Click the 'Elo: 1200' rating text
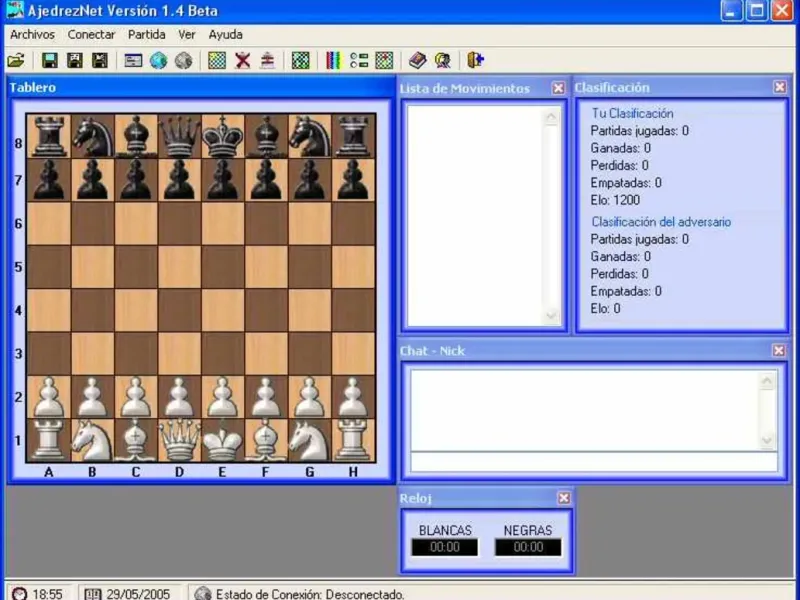The image size is (800, 600). [615, 200]
